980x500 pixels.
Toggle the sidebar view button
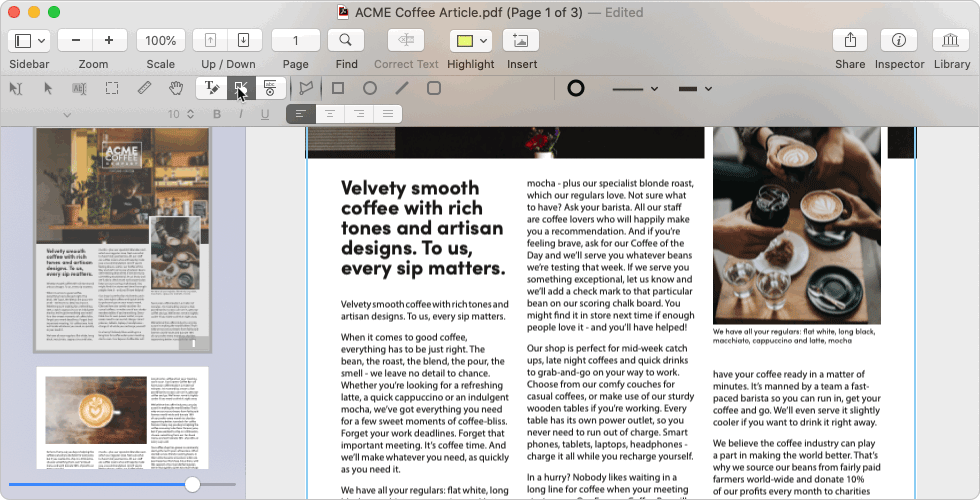click(x=22, y=41)
